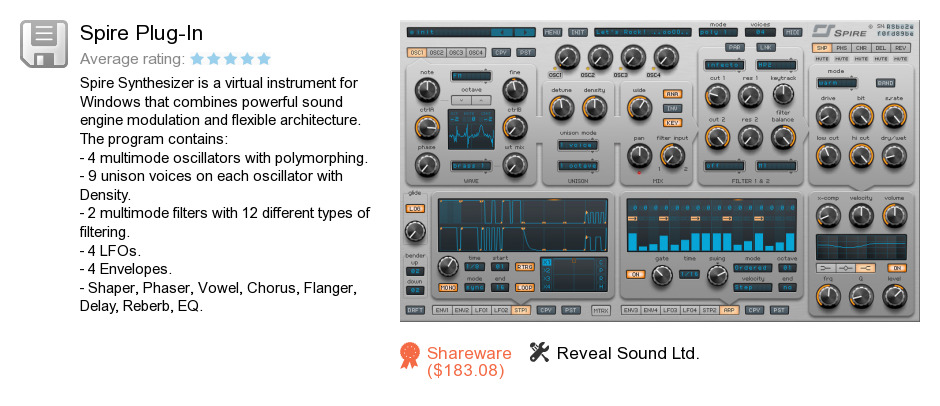Open the unison voice mode selector
This screenshot has width=940, height=406.
tap(578, 145)
